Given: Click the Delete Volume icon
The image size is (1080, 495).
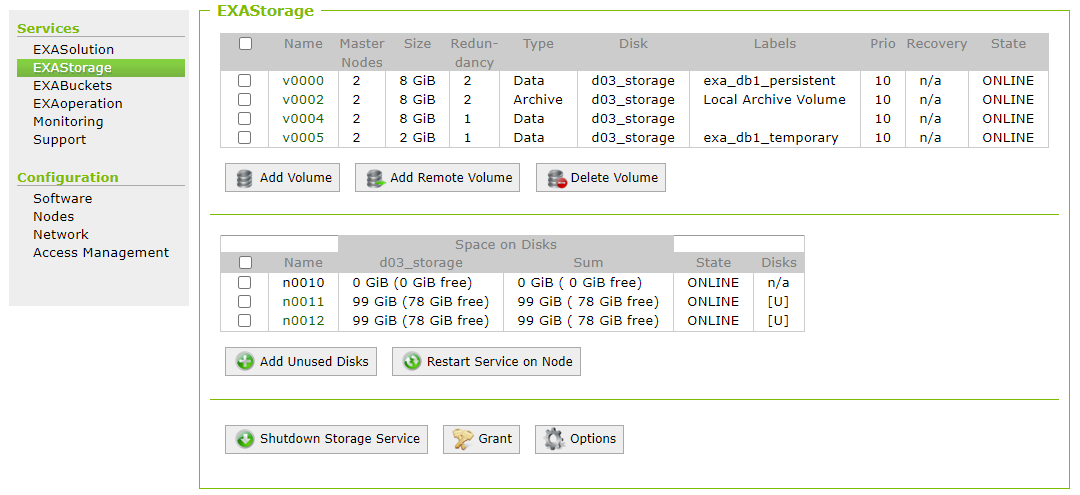Looking at the screenshot, I should pos(556,178).
